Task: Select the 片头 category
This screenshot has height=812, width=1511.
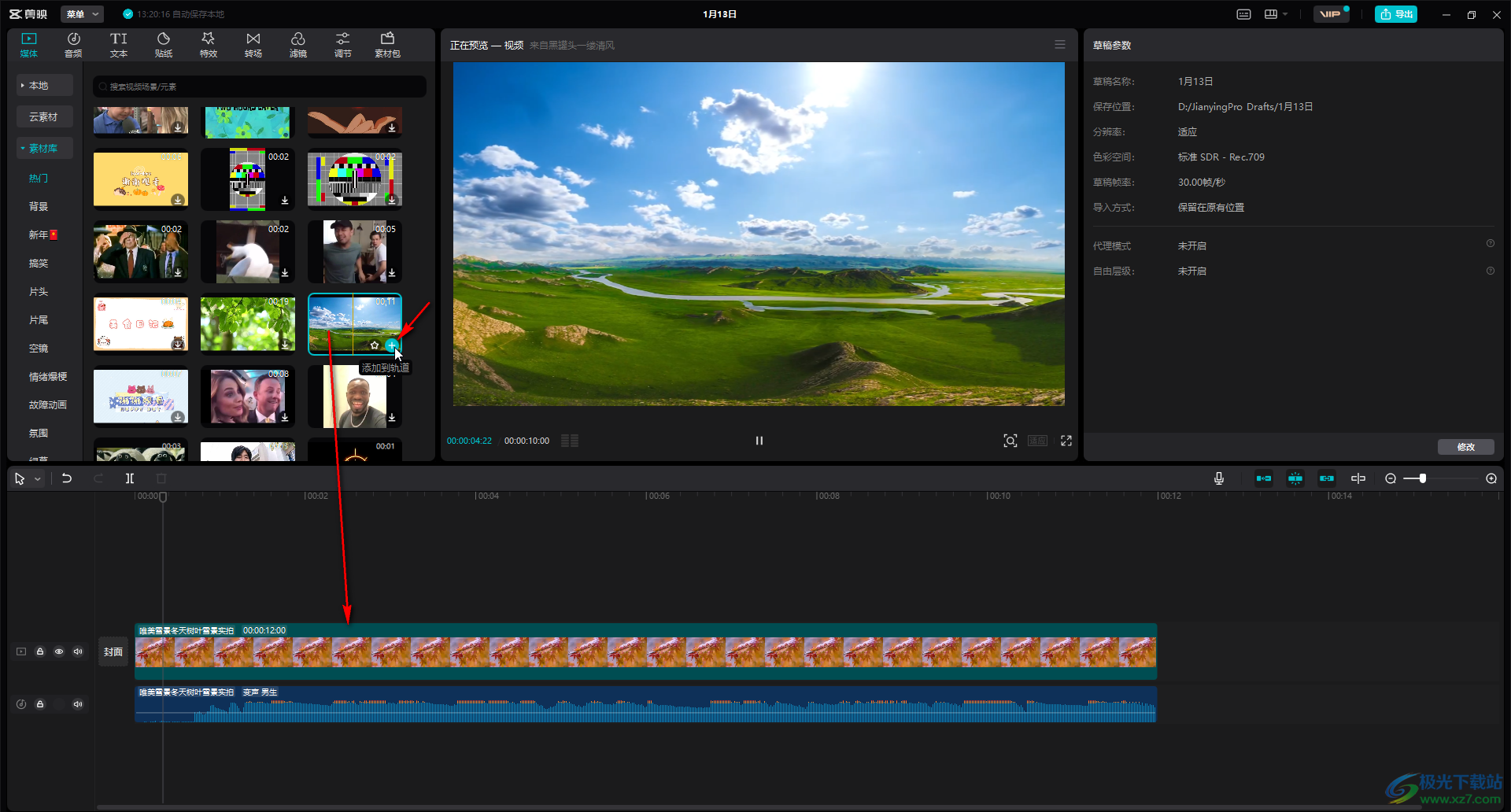Action: pyautogui.click(x=39, y=291)
